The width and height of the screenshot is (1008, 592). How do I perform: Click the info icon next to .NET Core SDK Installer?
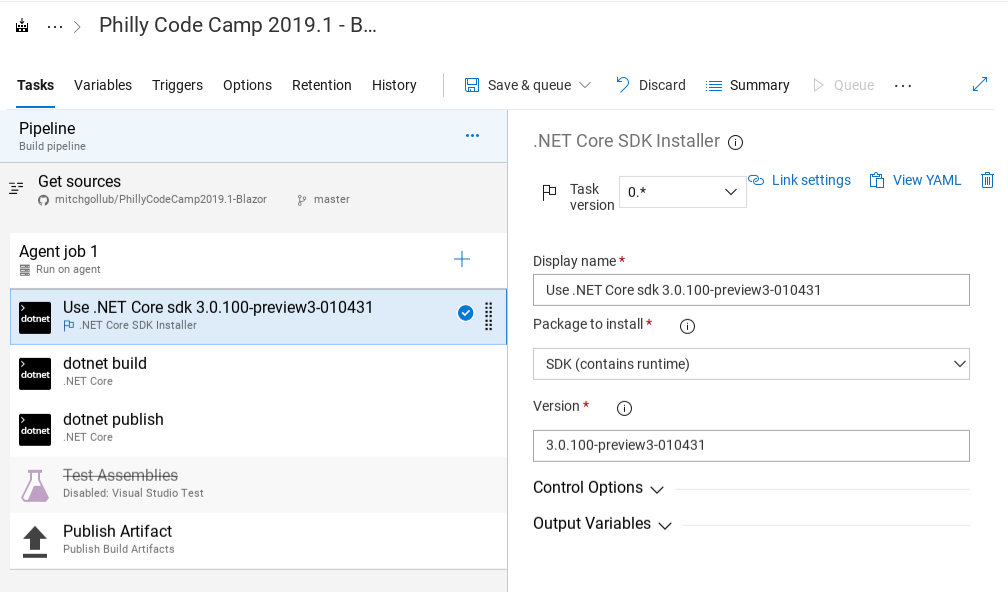[x=735, y=143]
